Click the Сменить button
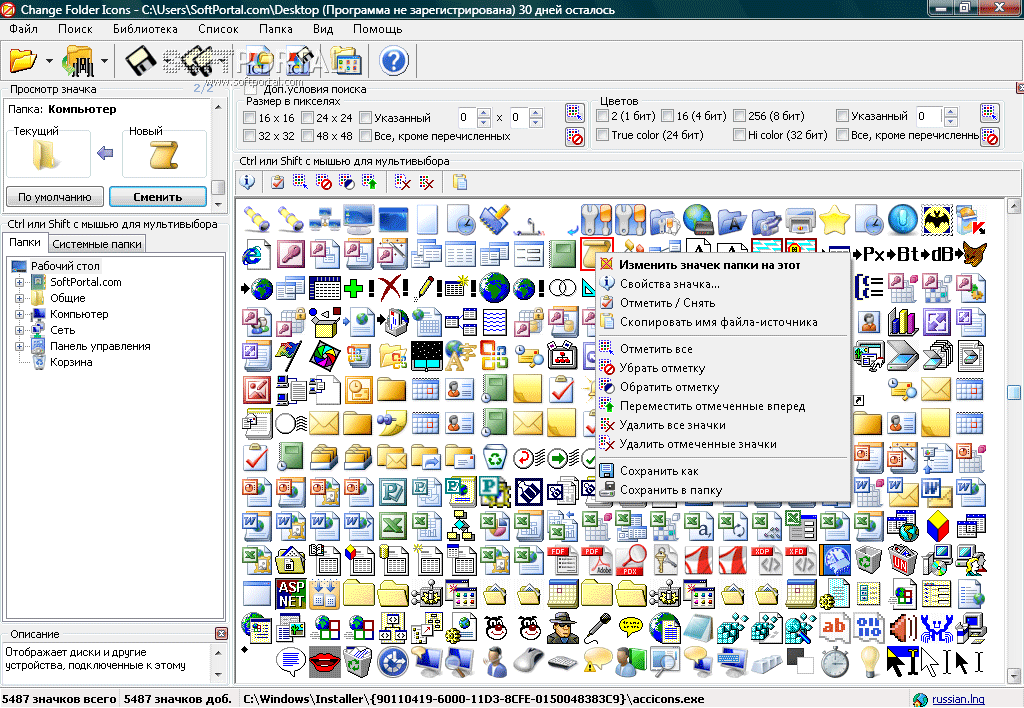The height and width of the screenshot is (708, 1024). coord(157,197)
